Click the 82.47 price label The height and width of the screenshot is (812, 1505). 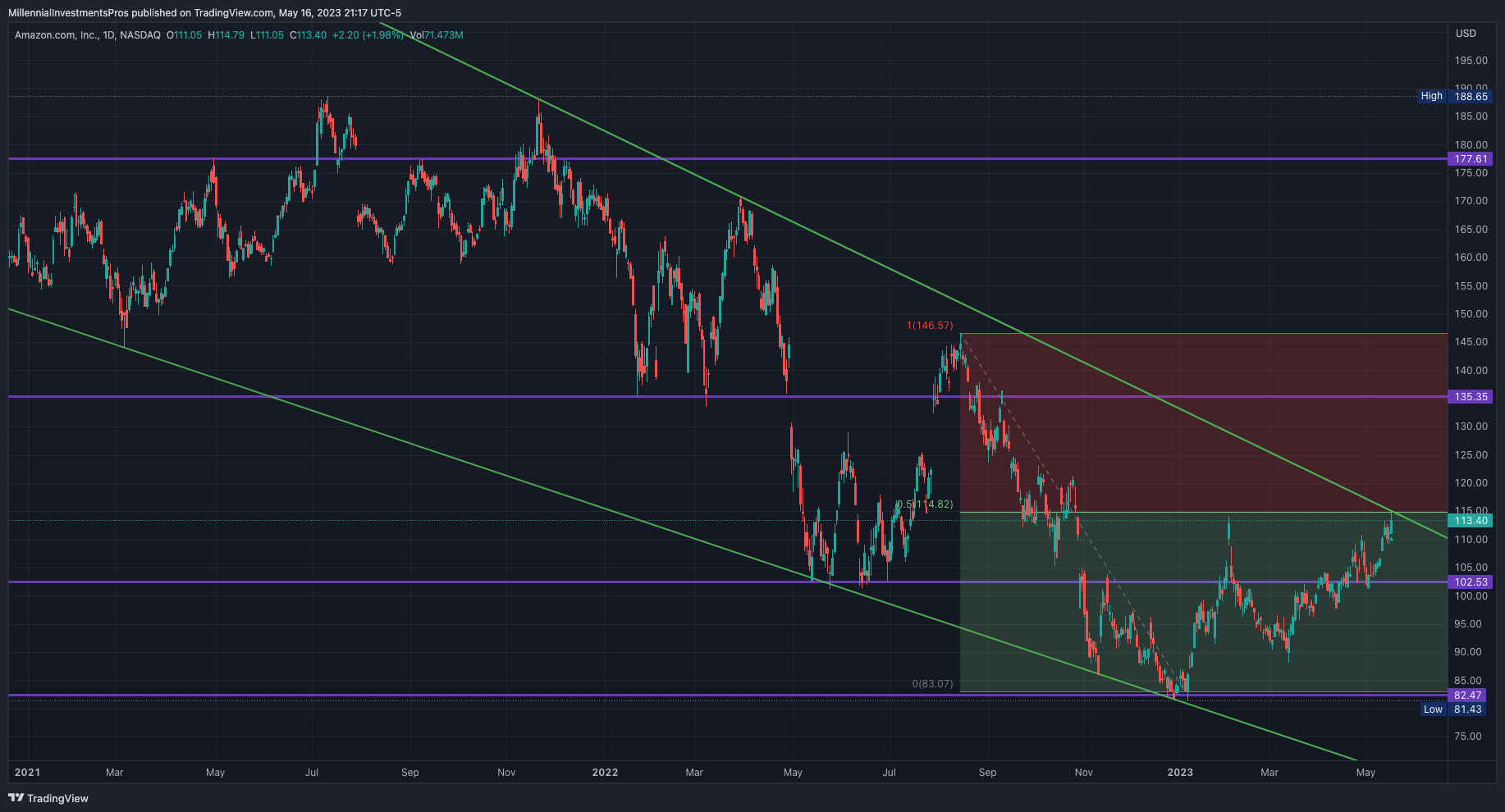1467,696
